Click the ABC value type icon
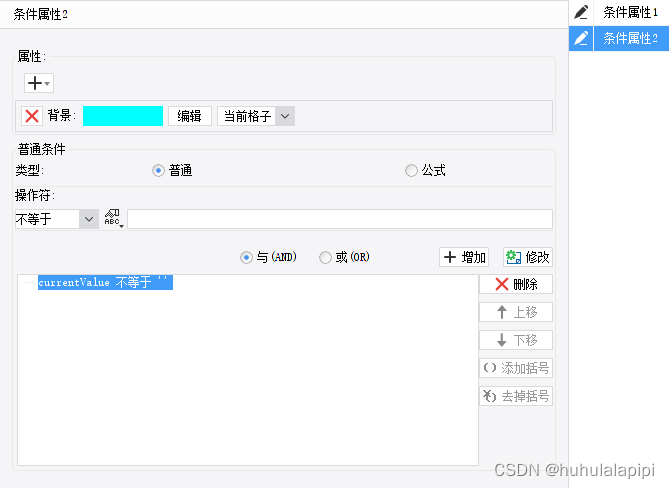Screen dimensions: 669x488 113,218
